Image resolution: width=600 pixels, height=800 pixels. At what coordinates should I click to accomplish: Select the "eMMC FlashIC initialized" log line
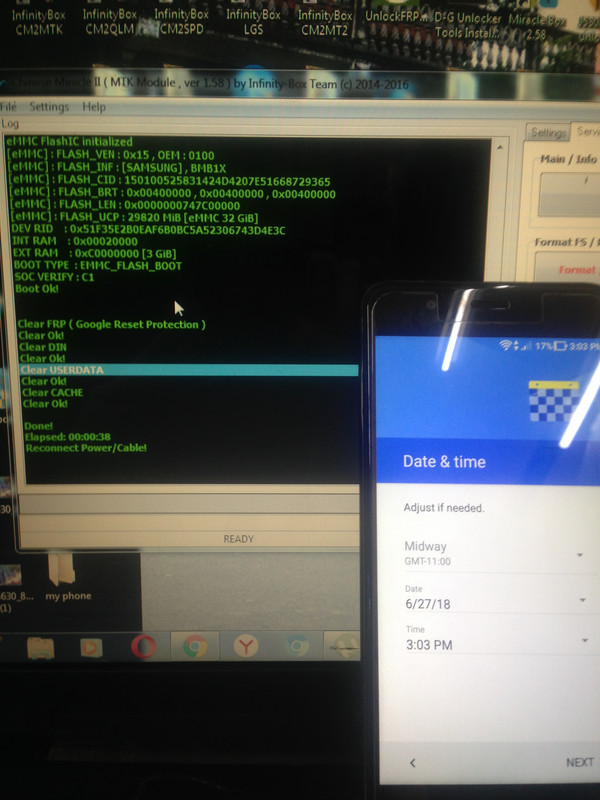[x=69, y=141]
